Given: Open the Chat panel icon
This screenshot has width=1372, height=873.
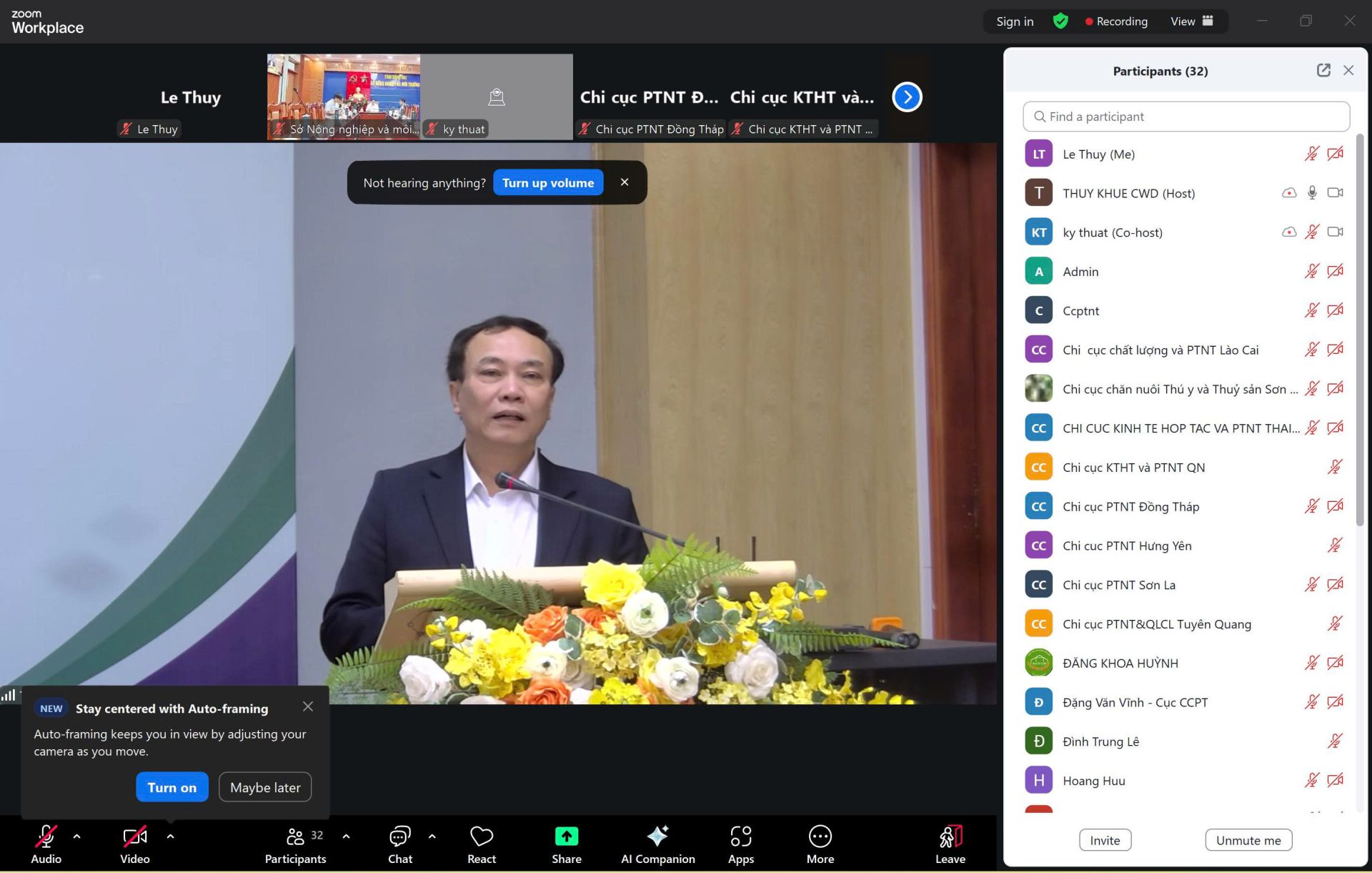Looking at the screenshot, I should point(399,837).
